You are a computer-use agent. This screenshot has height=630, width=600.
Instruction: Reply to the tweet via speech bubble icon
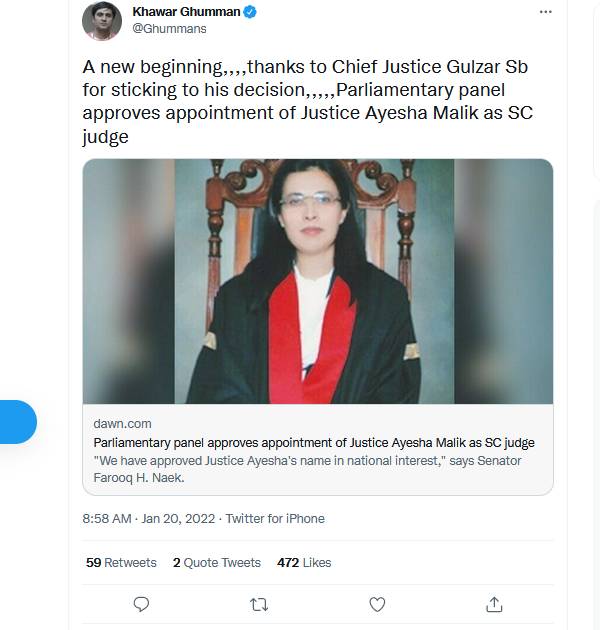(141, 604)
